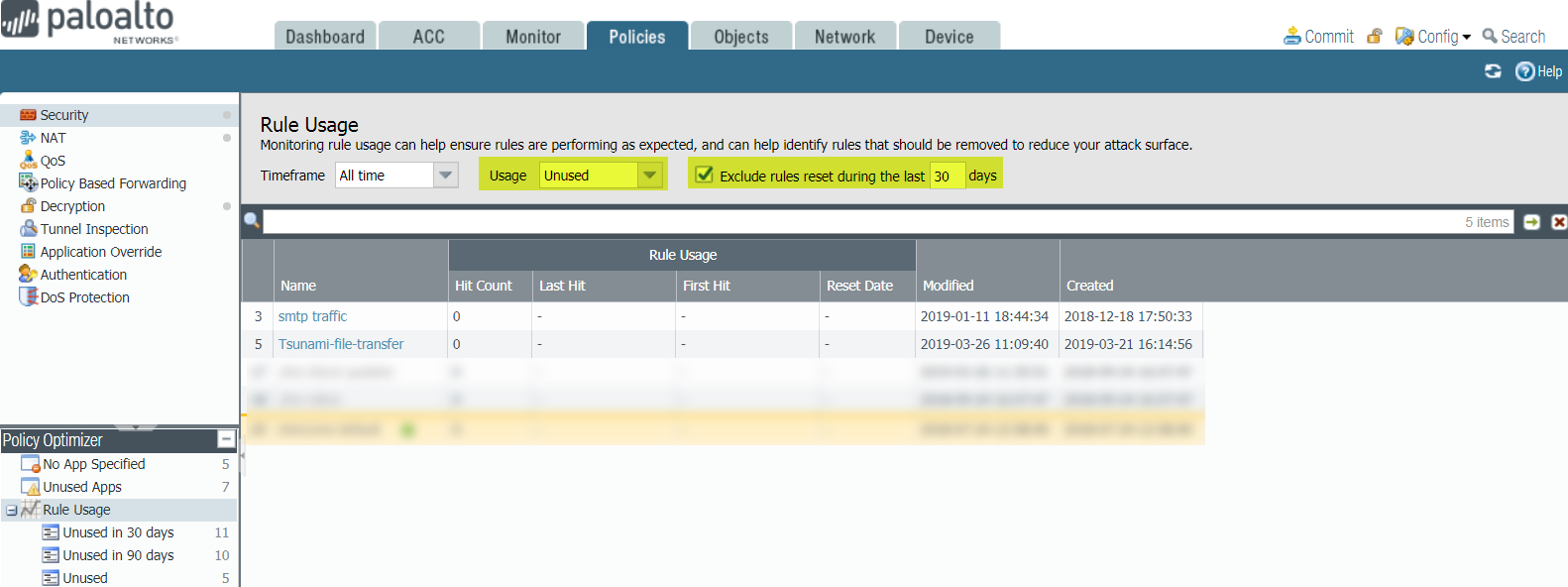Click the Policy Based Forwarding icon
Screen dimensions: 1568x587
click(x=28, y=182)
